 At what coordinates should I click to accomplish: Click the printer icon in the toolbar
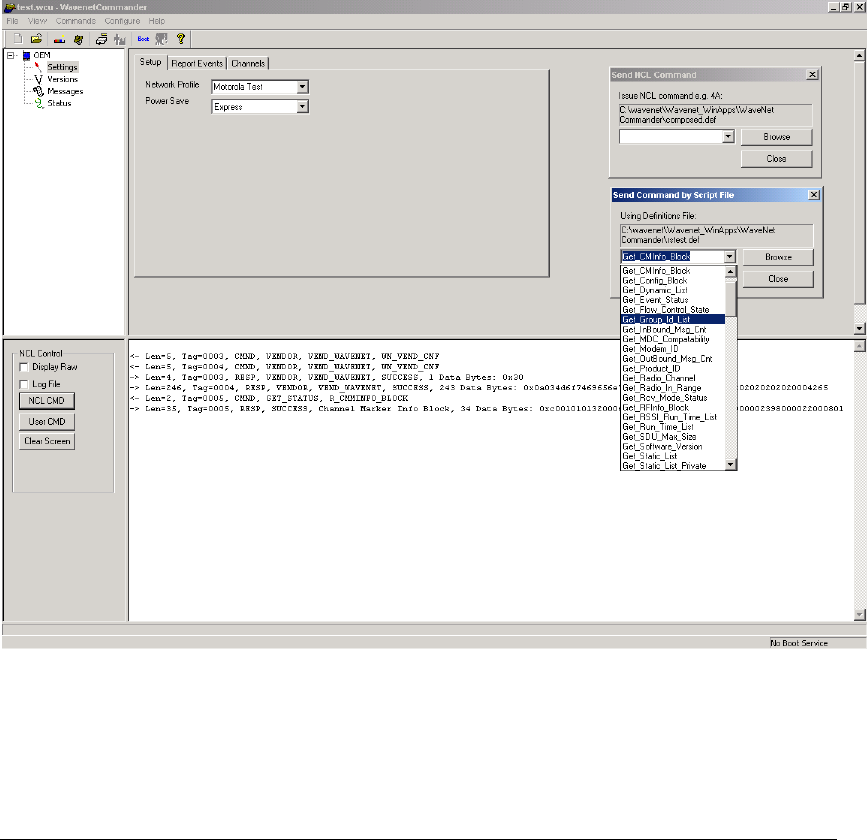(x=101, y=39)
